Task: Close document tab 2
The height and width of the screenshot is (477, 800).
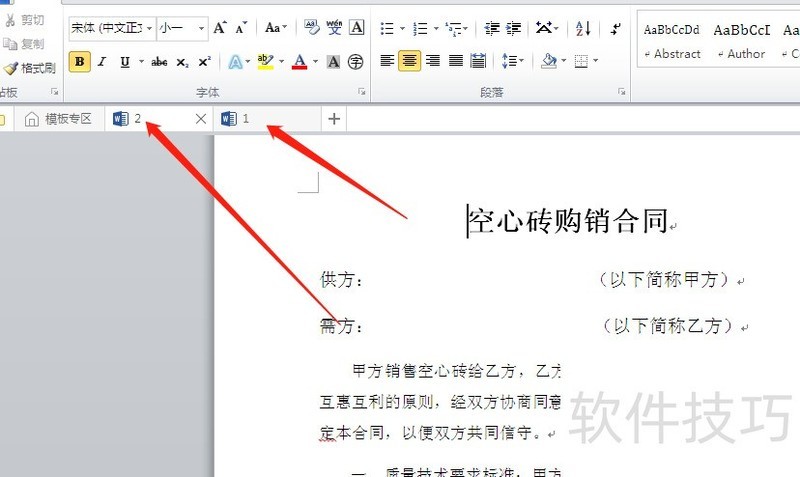Action: 201,119
